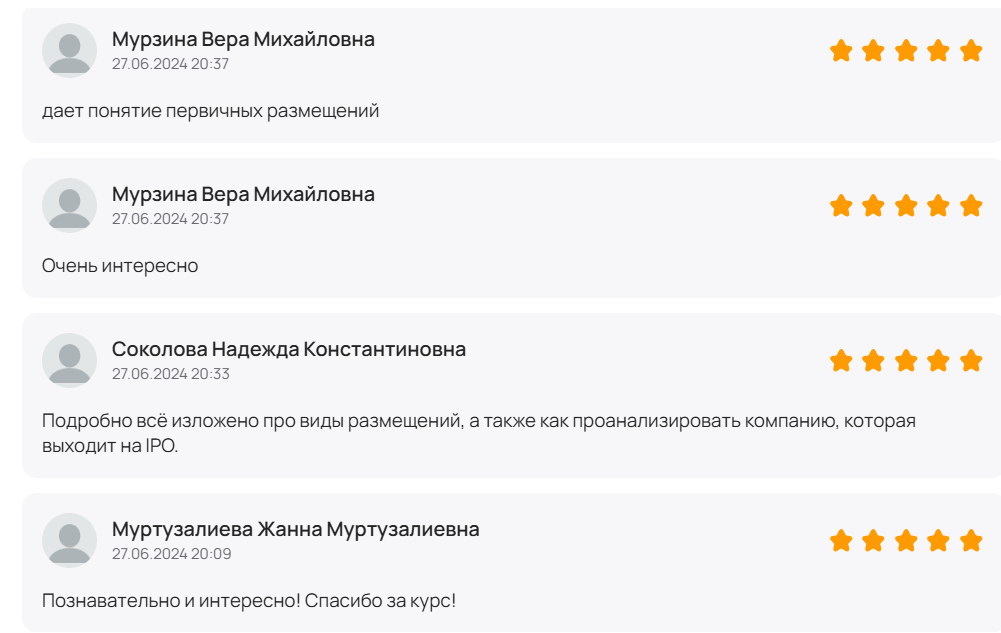Click Мурзина's name above "Очень интересно"
Viewport: 1001px width, 633px height.
tap(243, 194)
